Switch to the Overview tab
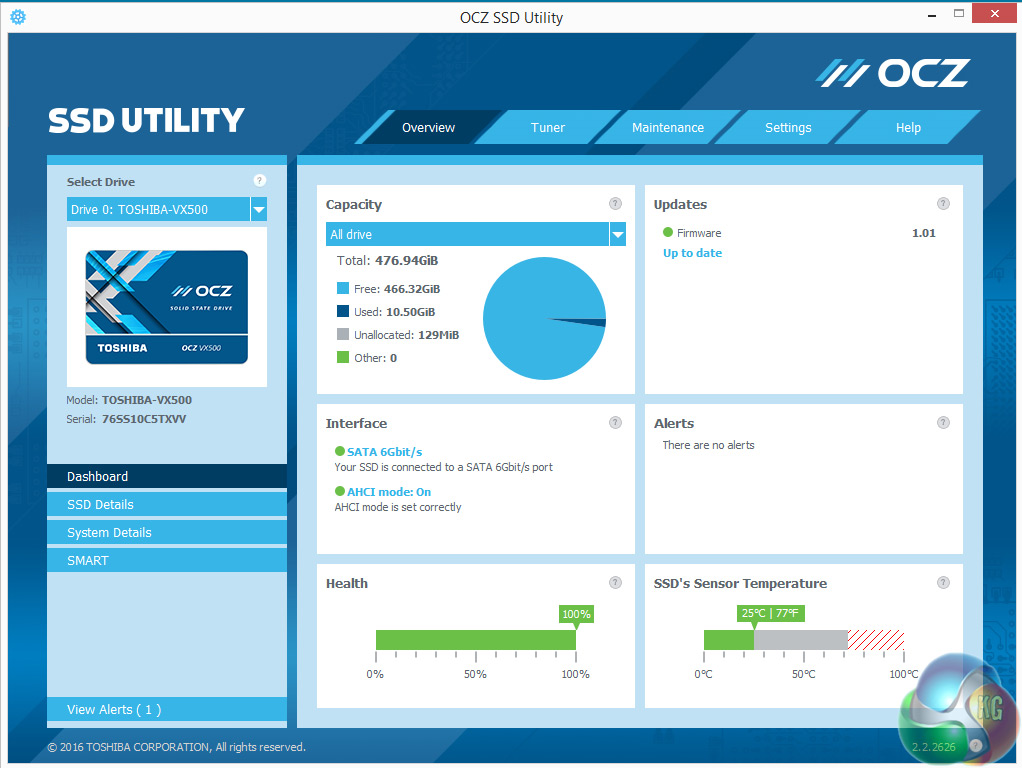The height and width of the screenshot is (768, 1022). [x=428, y=128]
